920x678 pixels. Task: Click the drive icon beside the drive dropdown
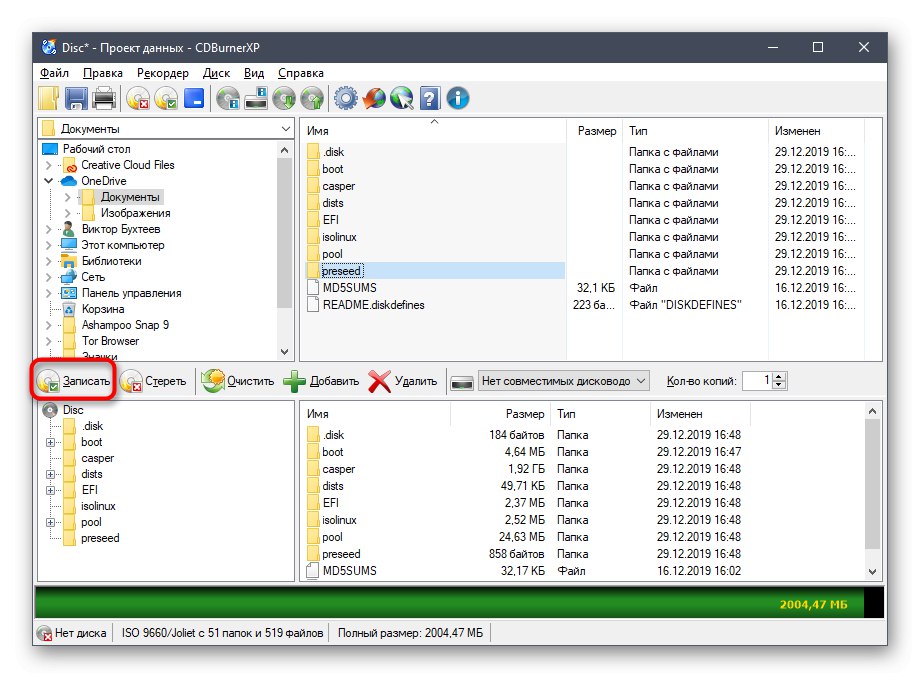click(462, 382)
